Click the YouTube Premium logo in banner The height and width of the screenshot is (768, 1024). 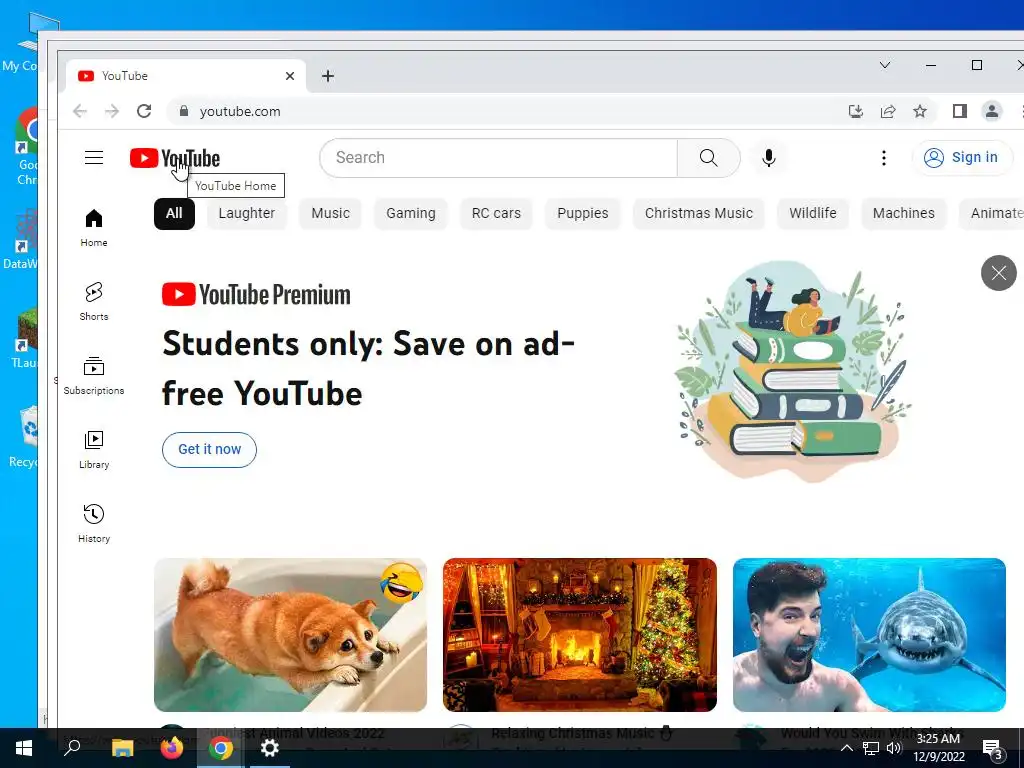(256, 295)
